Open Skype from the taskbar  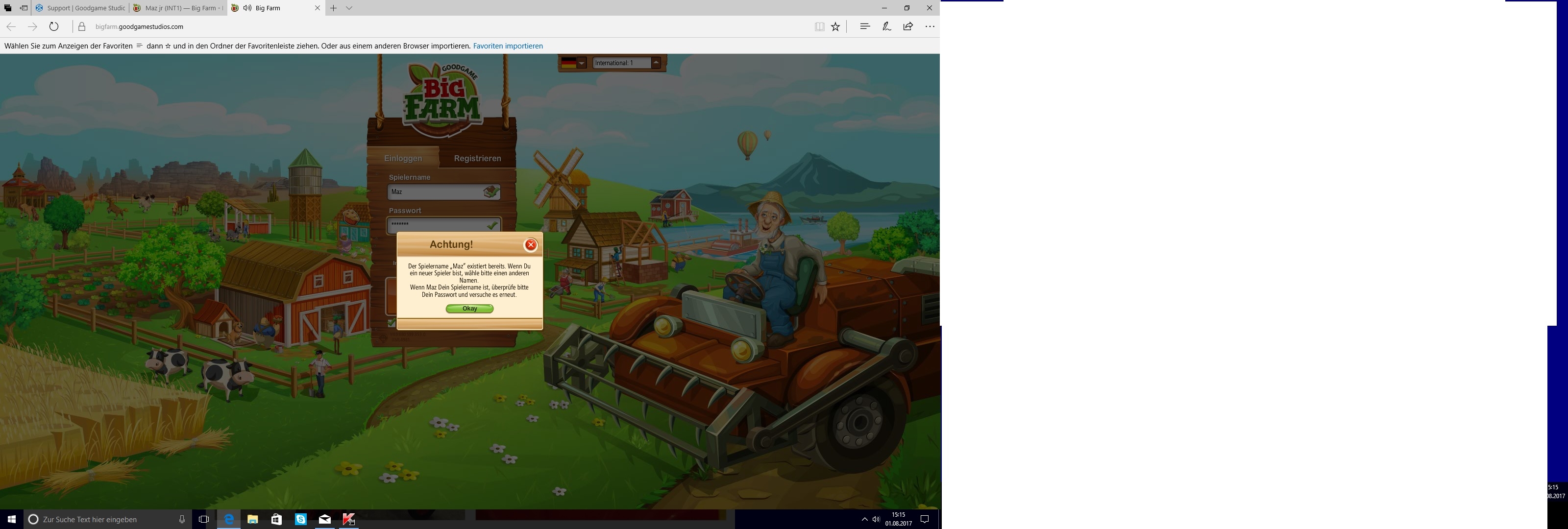click(301, 519)
